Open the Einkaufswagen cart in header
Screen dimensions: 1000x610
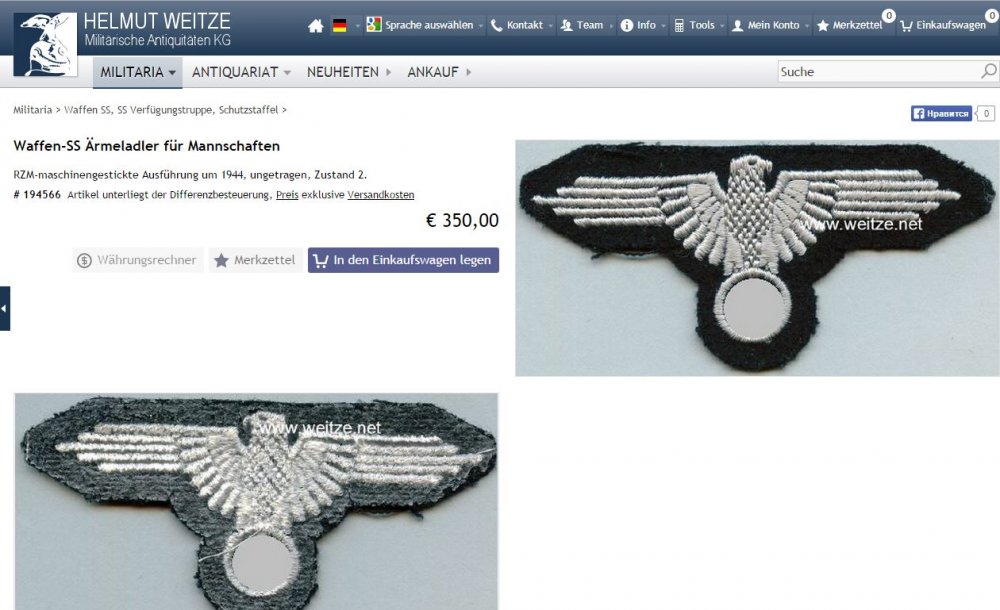tap(943, 26)
